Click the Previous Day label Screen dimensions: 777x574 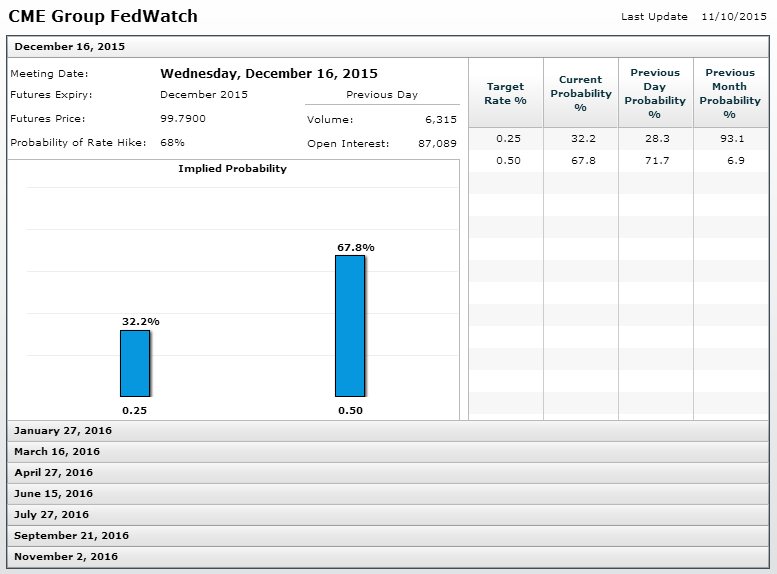pos(382,95)
